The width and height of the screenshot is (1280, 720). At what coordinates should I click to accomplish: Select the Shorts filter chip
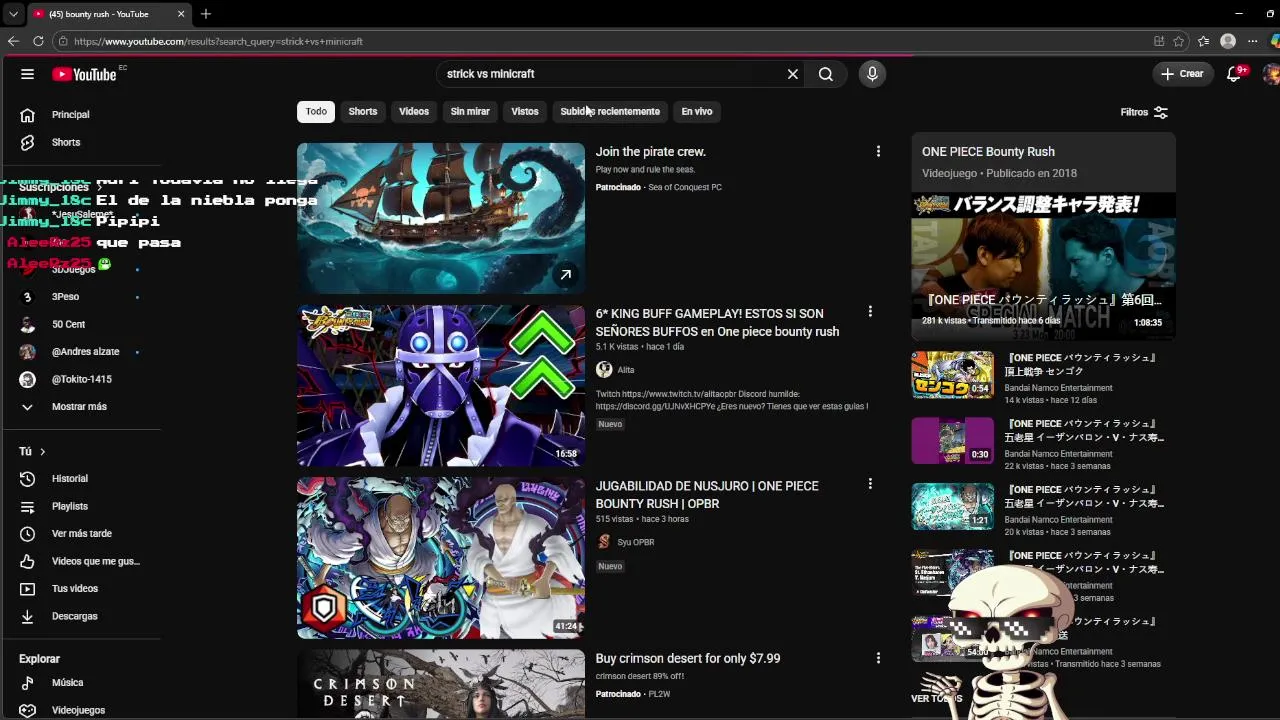pos(363,111)
